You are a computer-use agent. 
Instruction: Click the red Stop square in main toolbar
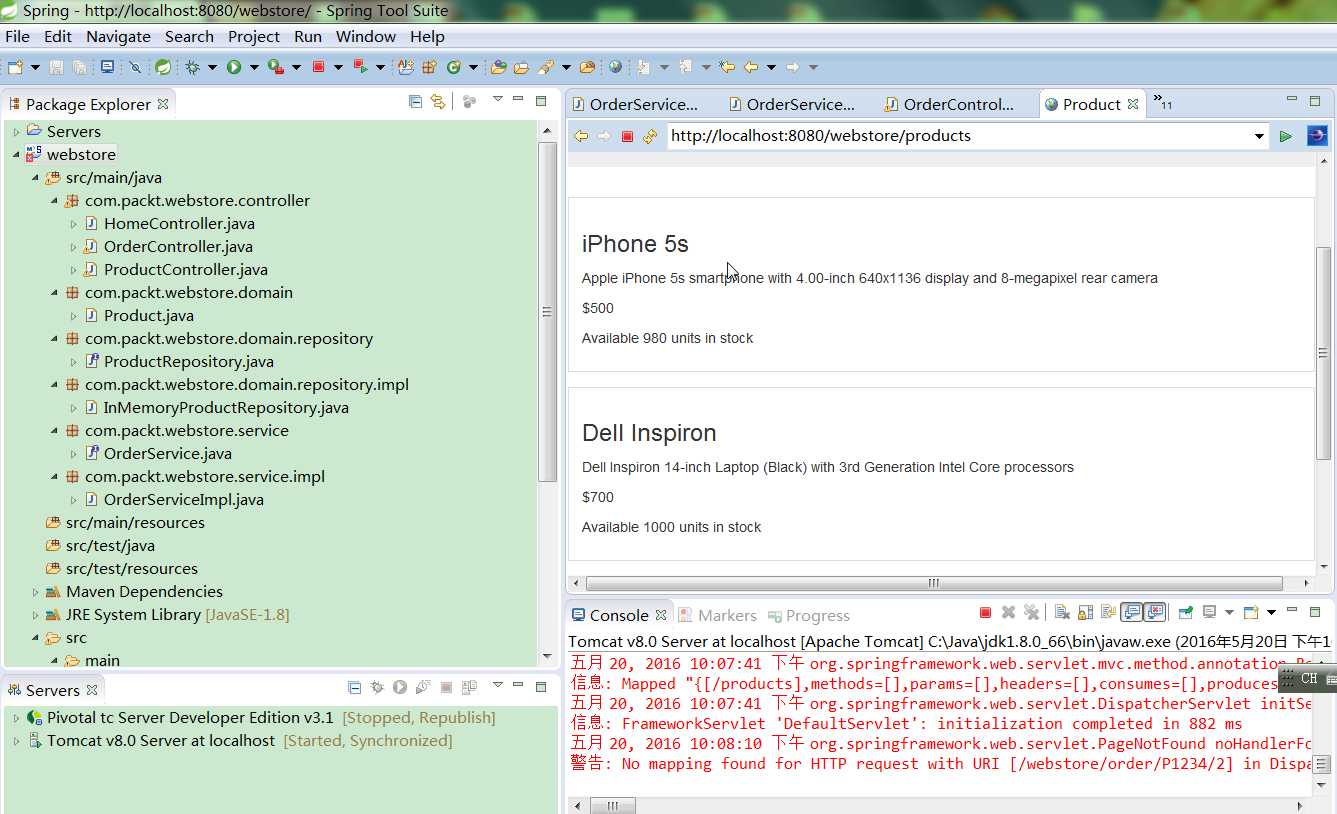tap(318, 67)
